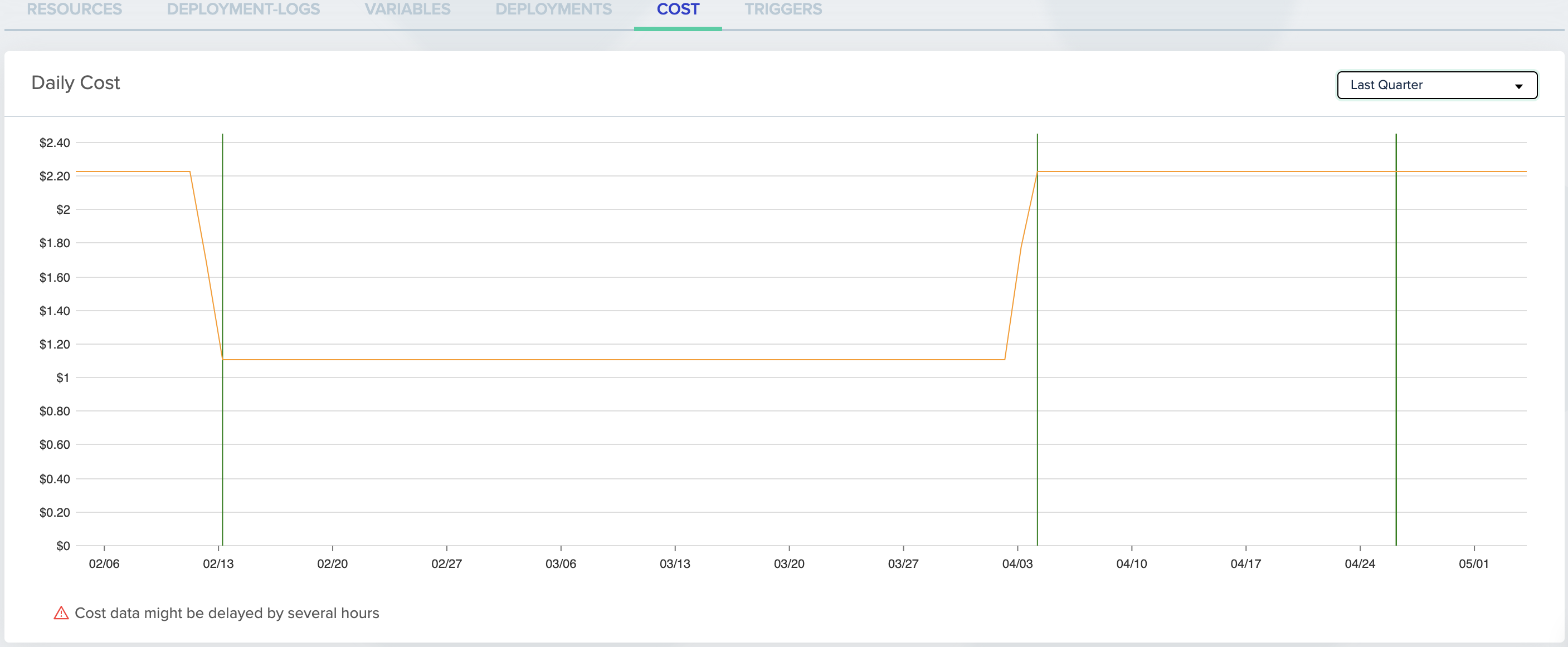Viewport: 1568px width, 647px height.
Task: Click the green deployment marker after 04/24
Action: point(1396,339)
